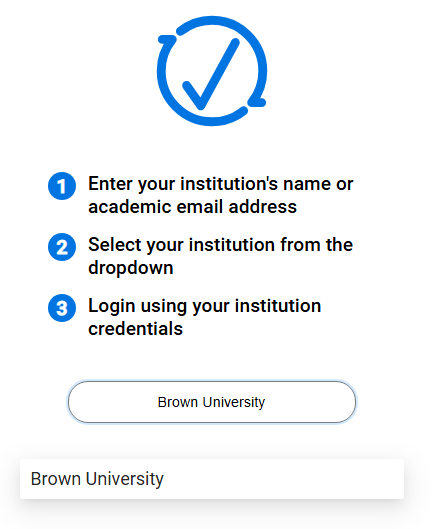Screen dimensions: 433x529
Task: Click the blue checkmark inside the logo
Action: click(211, 74)
